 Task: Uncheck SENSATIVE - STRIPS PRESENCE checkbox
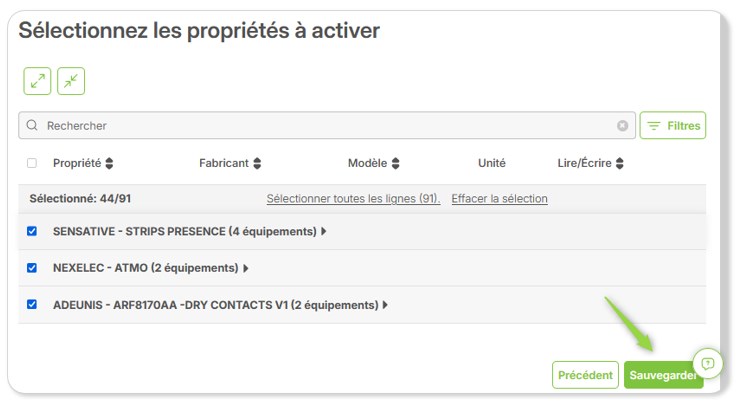click(32, 231)
